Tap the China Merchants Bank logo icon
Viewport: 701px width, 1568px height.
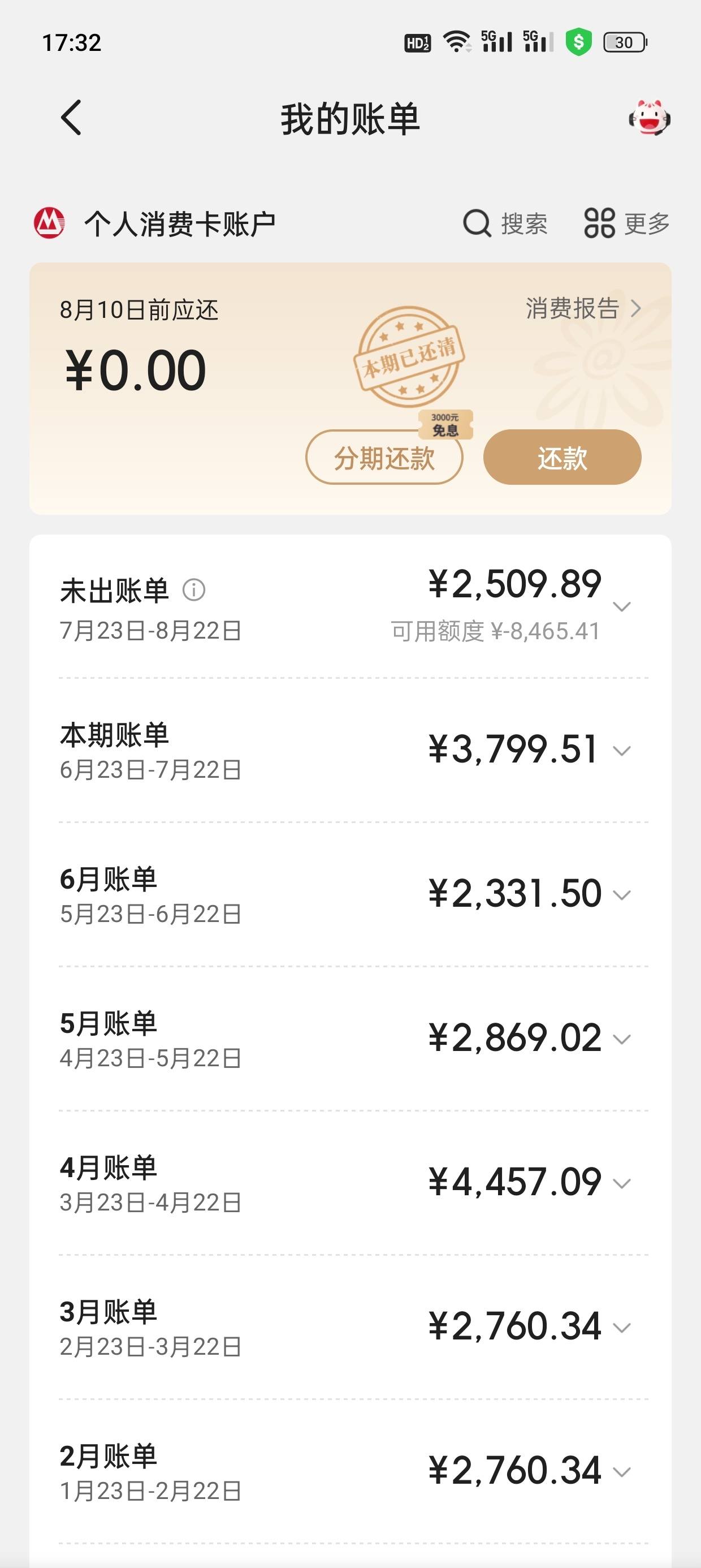[49, 223]
